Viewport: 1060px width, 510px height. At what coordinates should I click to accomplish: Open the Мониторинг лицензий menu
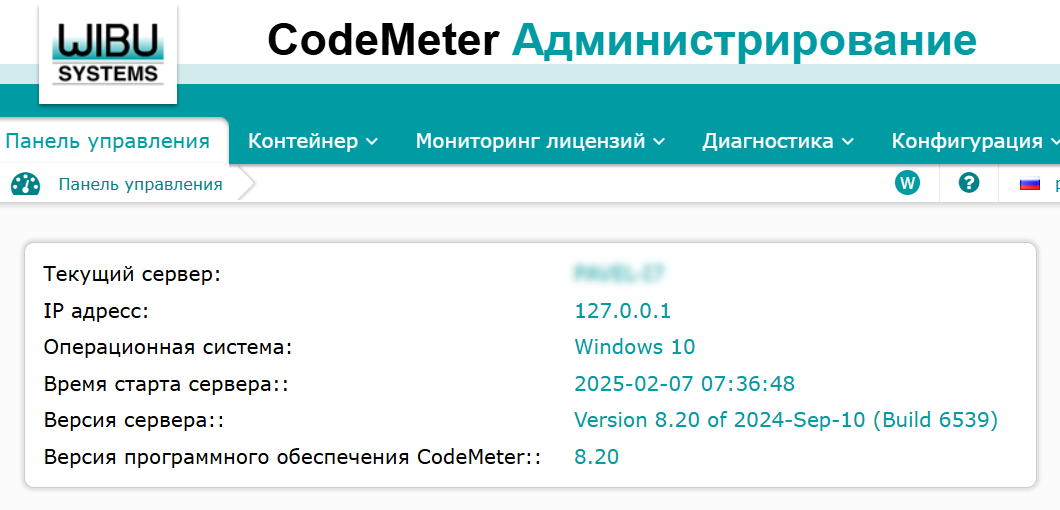[x=530, y=141]
